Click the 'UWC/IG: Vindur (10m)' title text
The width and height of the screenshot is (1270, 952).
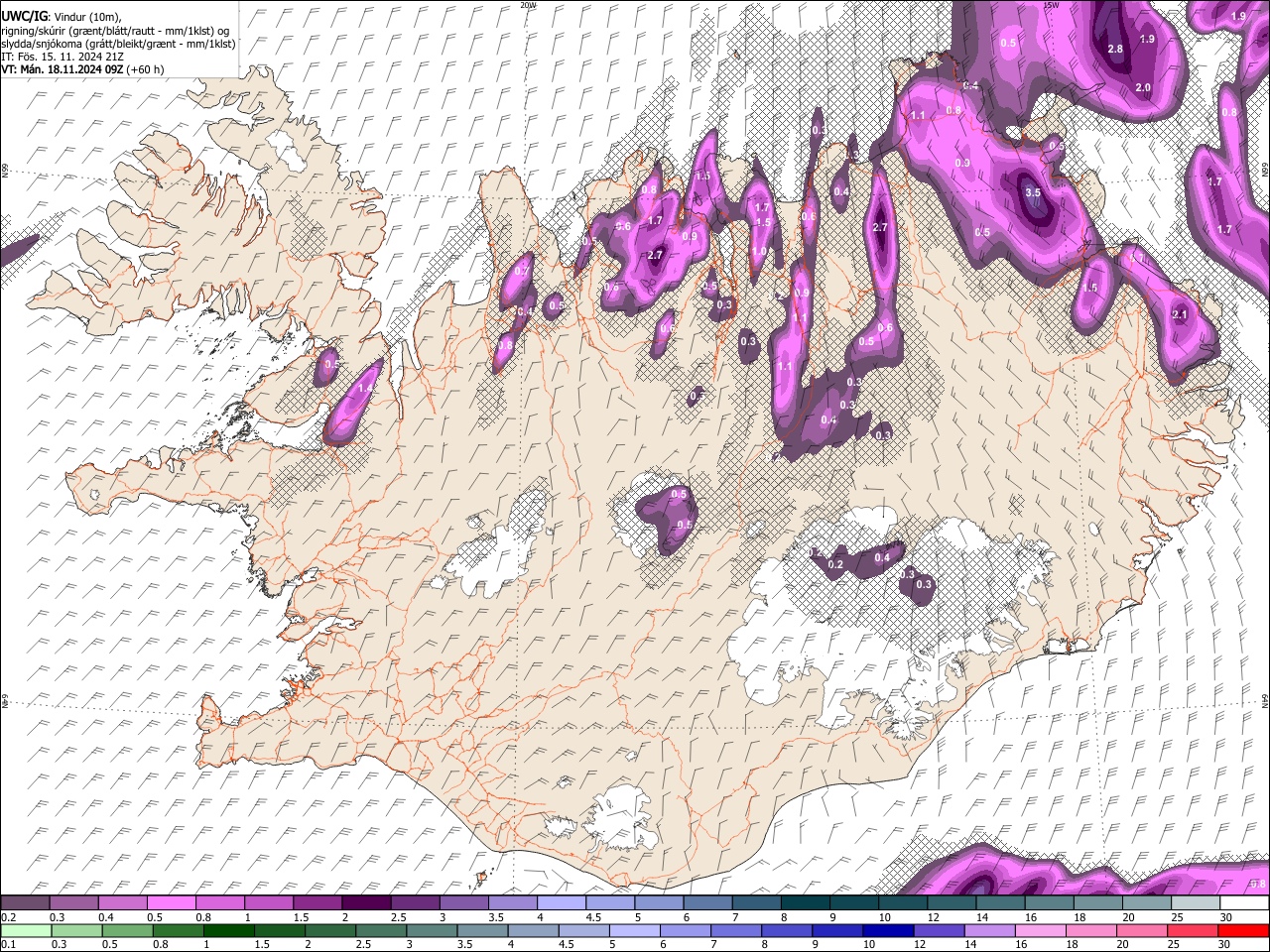coord(62,17)
